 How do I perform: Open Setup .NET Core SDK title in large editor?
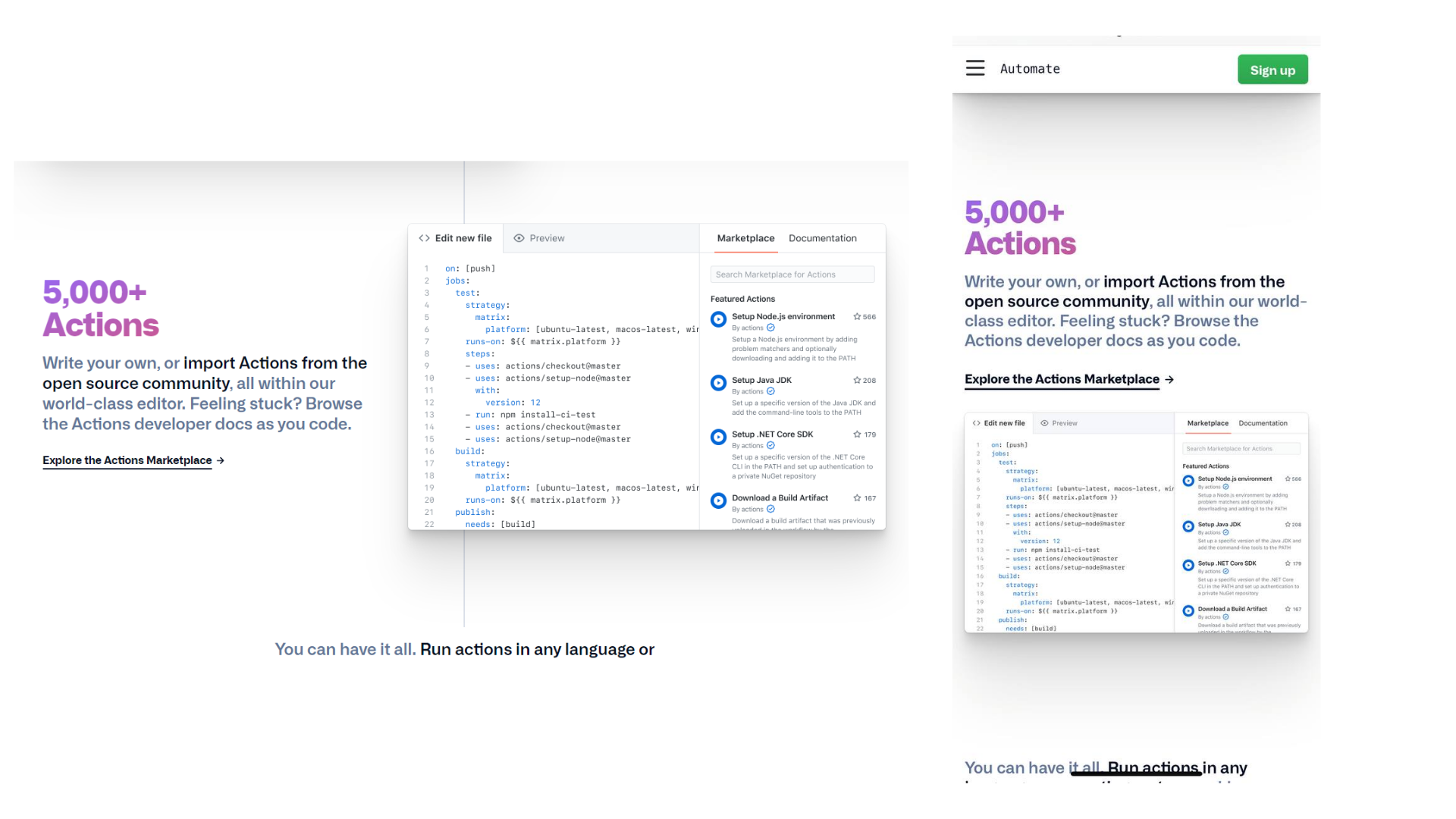(772, 435)
